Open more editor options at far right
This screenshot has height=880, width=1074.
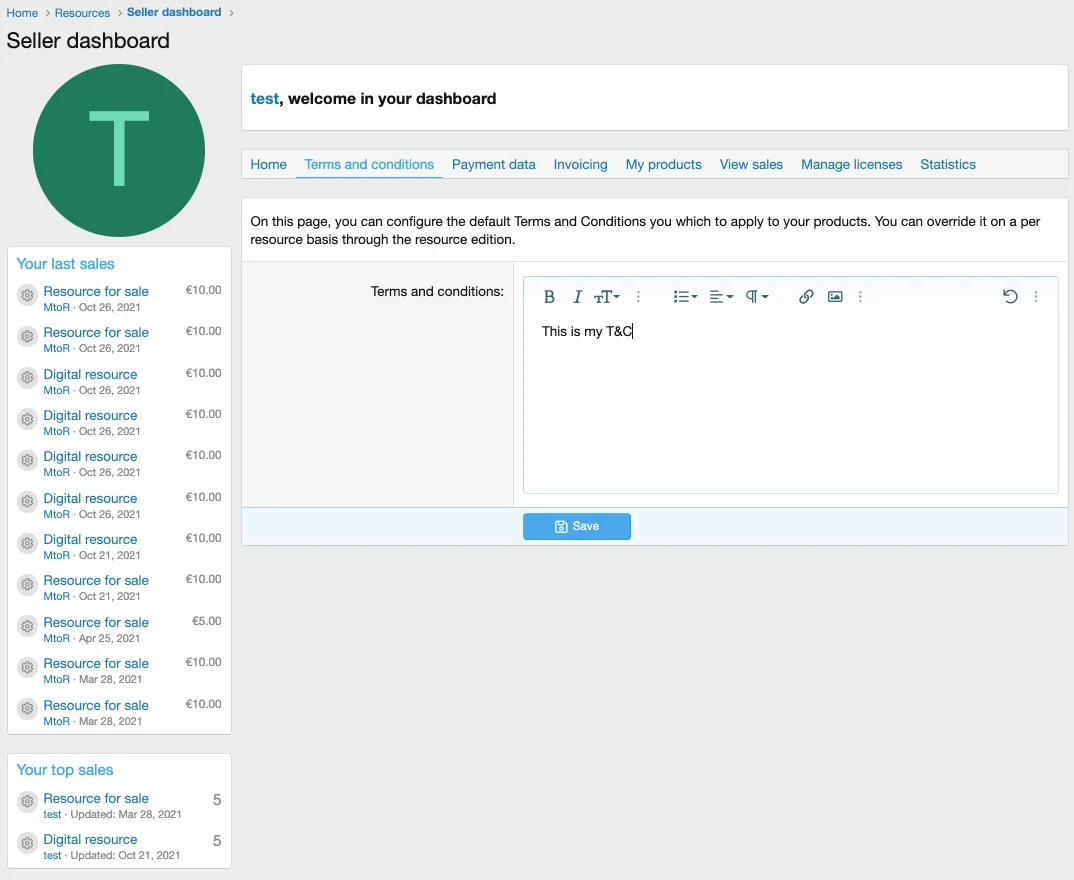coord(1036,297)
